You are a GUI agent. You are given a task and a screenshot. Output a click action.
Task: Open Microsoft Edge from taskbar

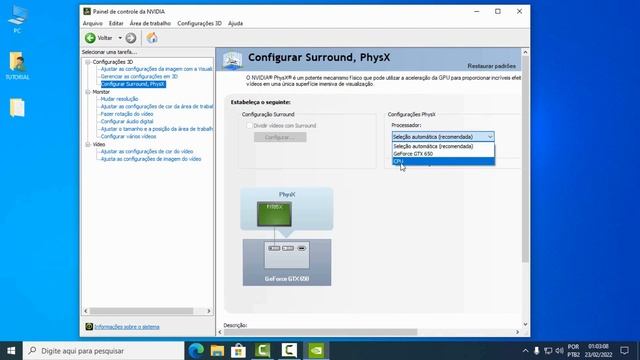tap(196, 351)
